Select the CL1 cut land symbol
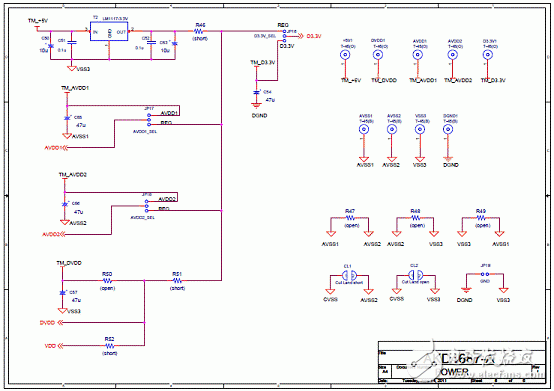 349,275
